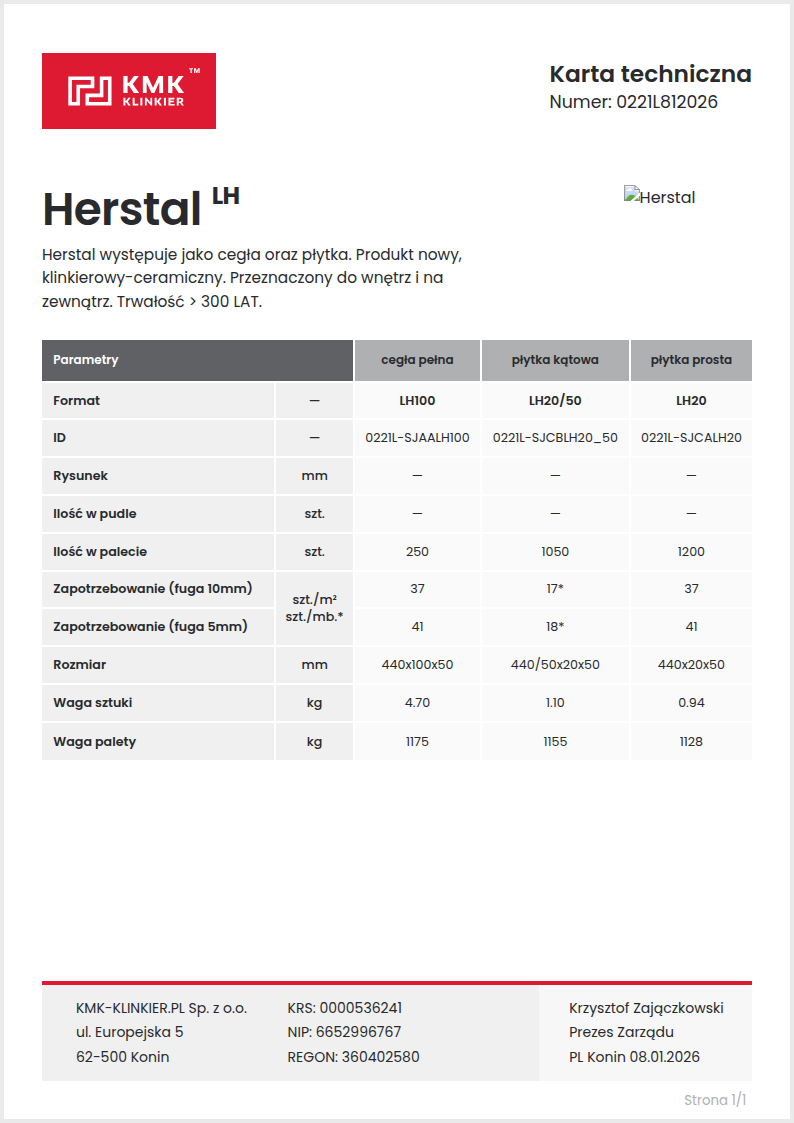Image resolution: width=794 pixels, height=1123 pixels.
Task: Select the Karta techniczna heading
Action: click(650, 74)
